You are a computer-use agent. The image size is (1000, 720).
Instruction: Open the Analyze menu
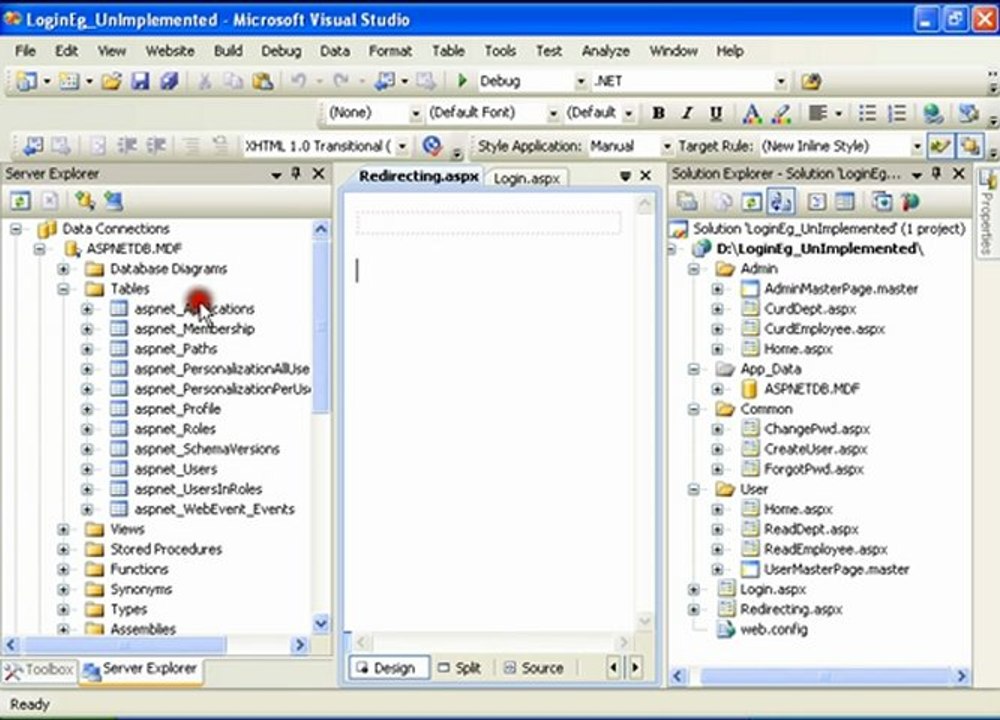point(606,51)
